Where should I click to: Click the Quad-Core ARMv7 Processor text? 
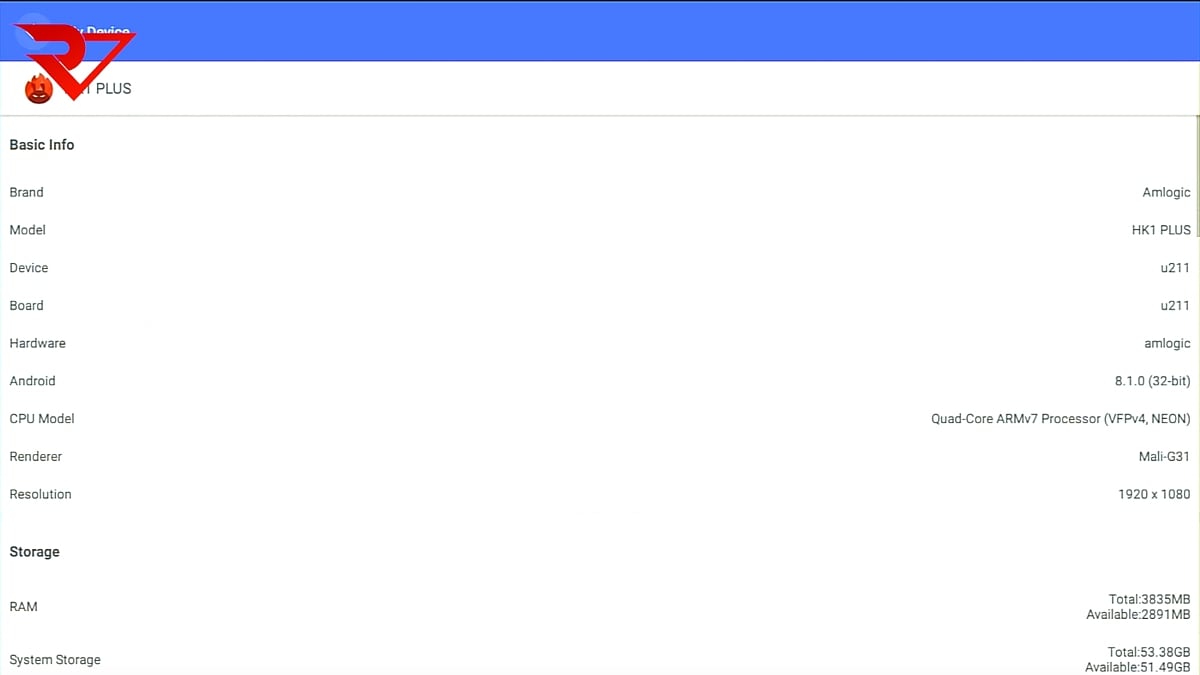[1060, 419]
